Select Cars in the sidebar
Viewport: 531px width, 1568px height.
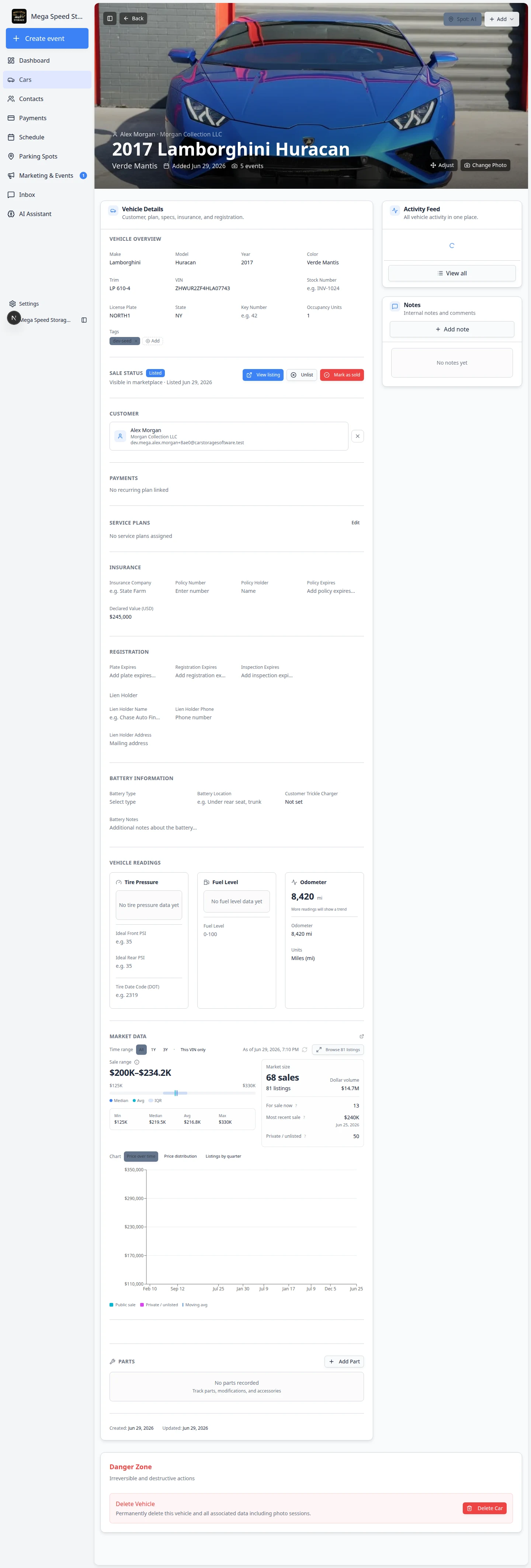[47, 80]
